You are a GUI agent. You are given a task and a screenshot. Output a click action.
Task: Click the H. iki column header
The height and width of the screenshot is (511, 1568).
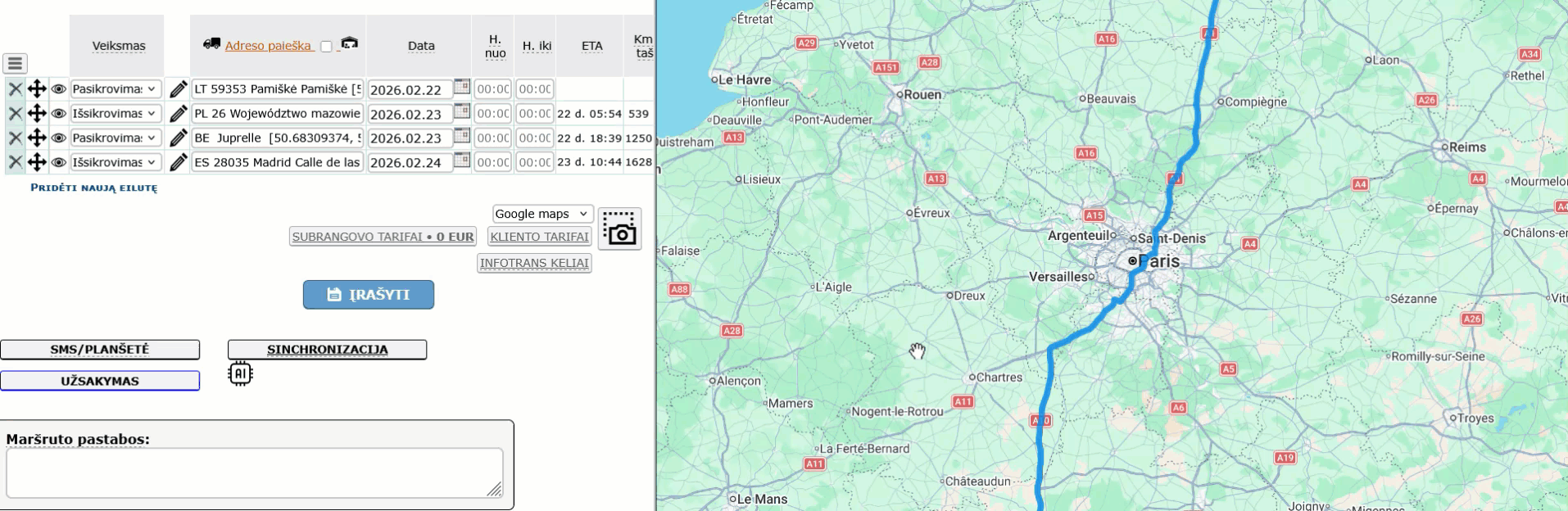[x=537, y=46]
